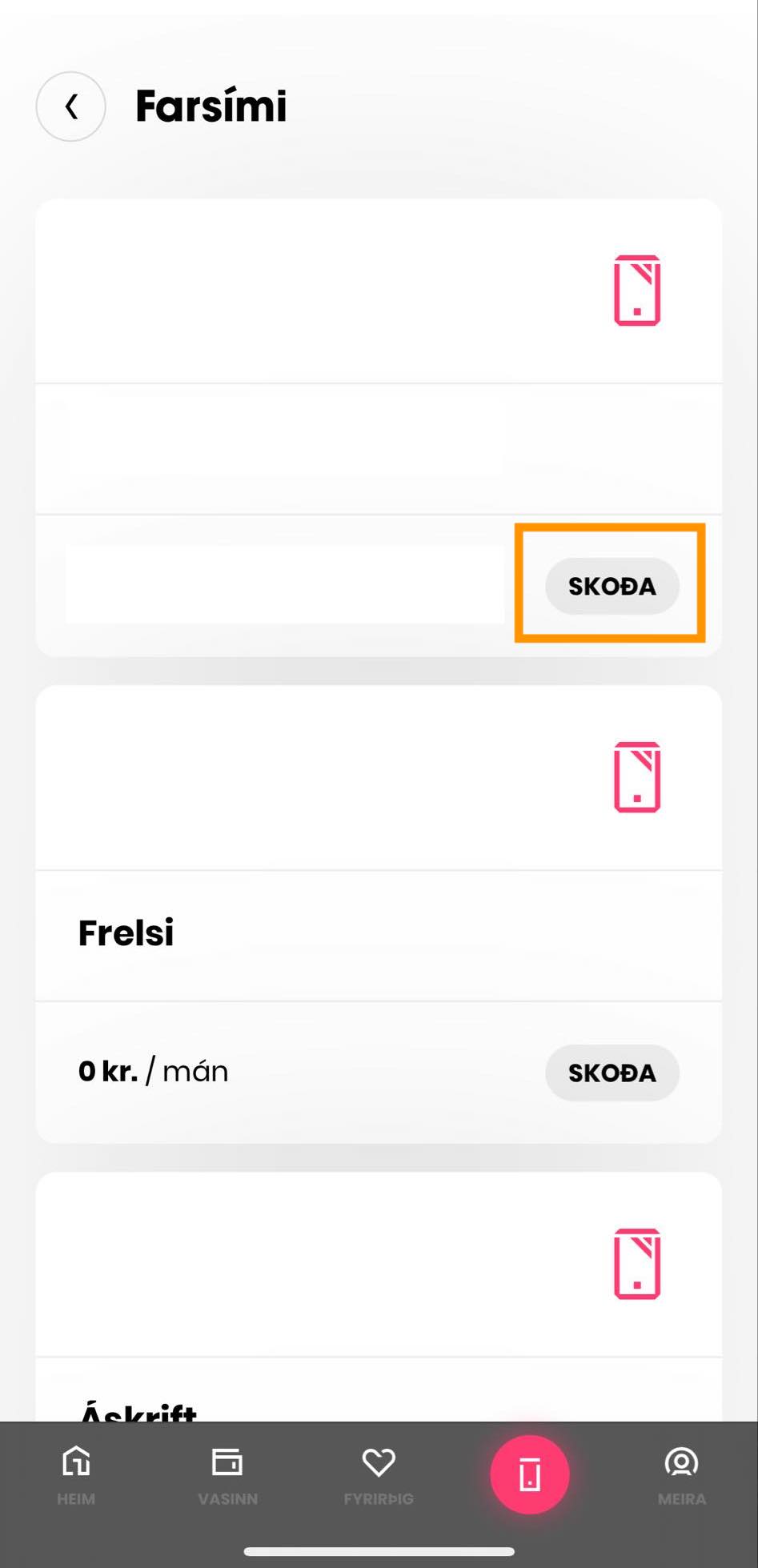Switch to the FYRIRÞIG tab label
The width and height of the screenshot is (758, 1568).
pyautogui.click(x=379, y=1499)
